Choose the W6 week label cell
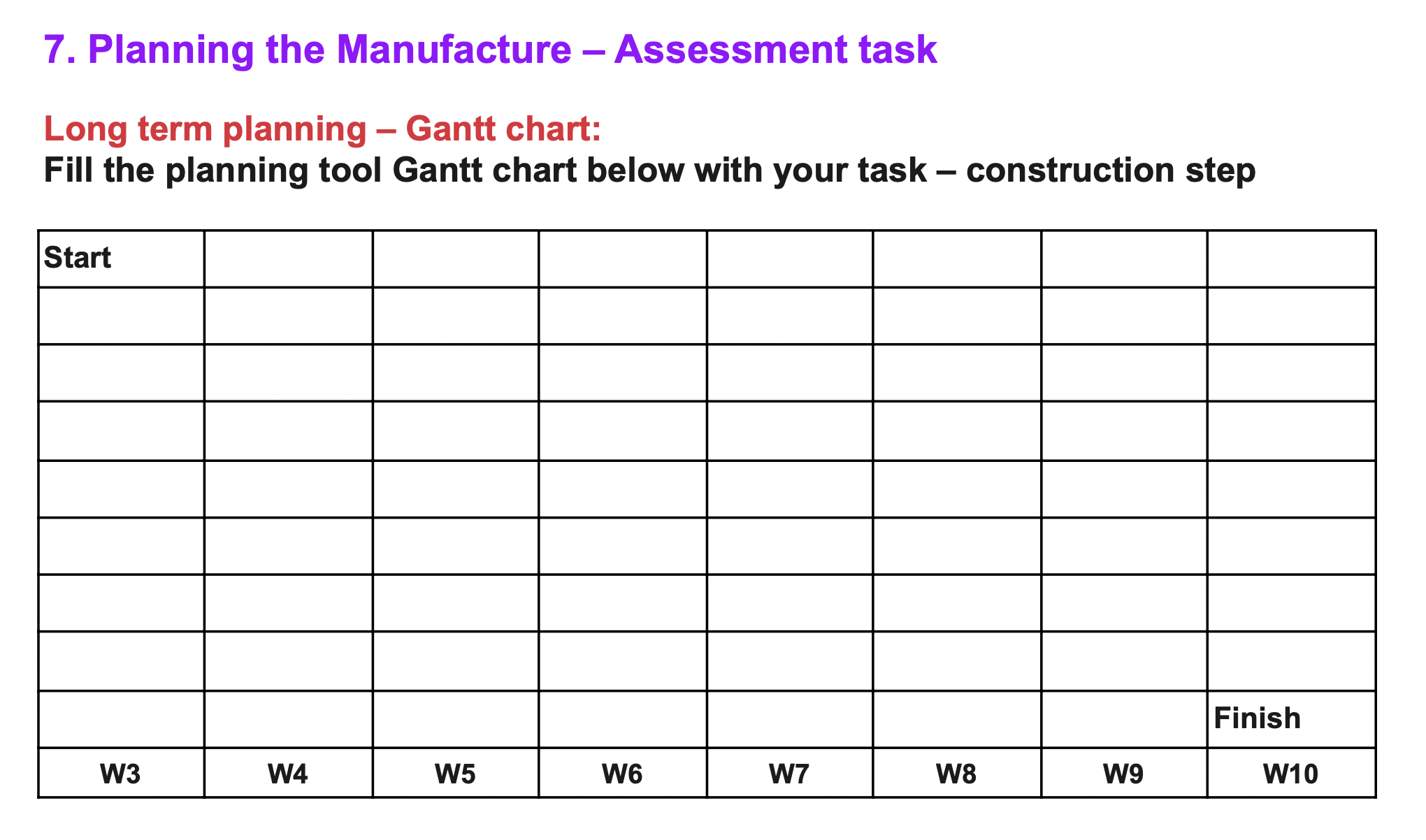The width and height of the screenshot is (1426, 840). [x=622, y=773]
